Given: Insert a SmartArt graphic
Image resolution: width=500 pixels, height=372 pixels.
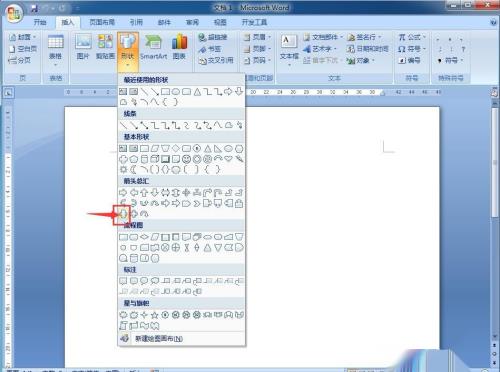Looking at the screenshot, I should click(153, 47).
